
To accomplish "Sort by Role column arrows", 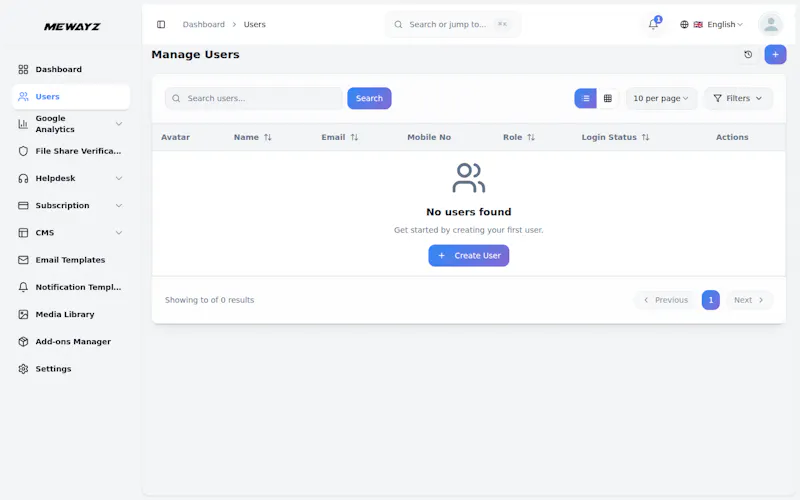I will coord(531,137).
